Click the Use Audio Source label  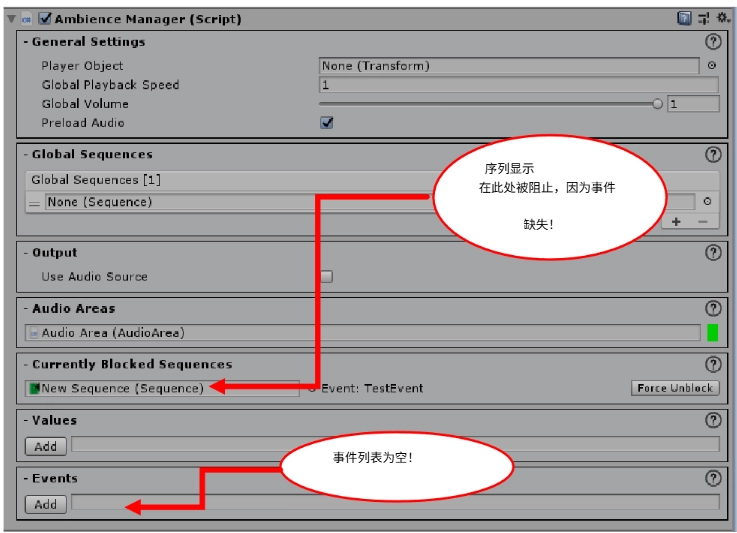coord(94,276)
